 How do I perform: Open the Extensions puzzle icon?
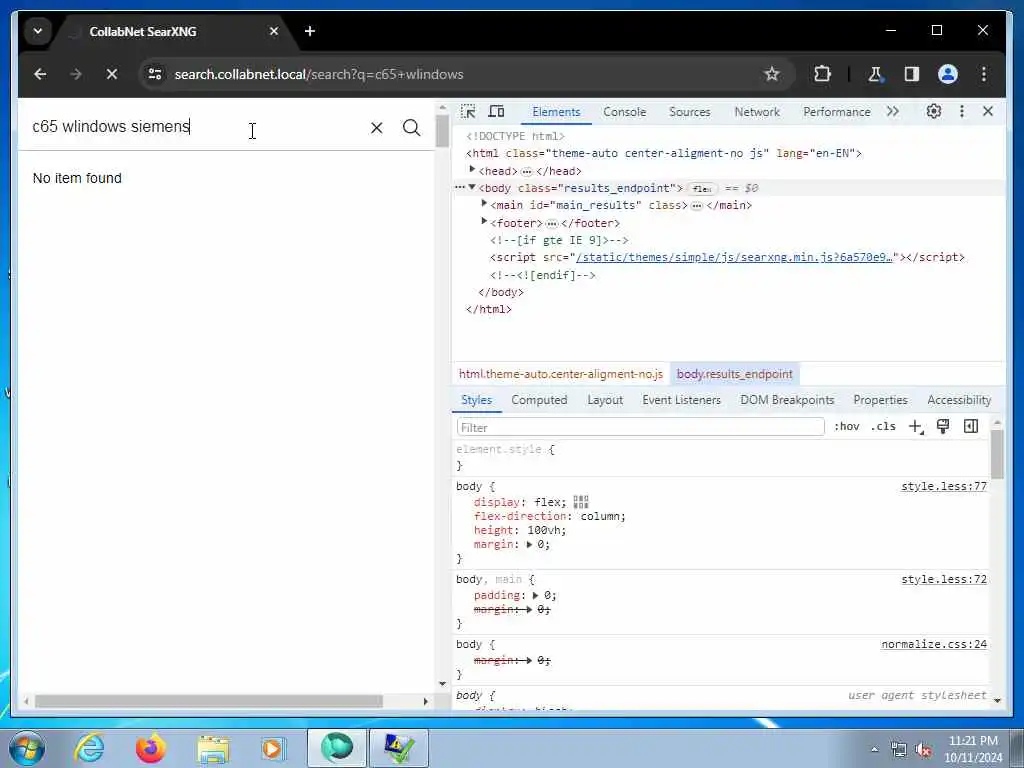coord(822,74)
